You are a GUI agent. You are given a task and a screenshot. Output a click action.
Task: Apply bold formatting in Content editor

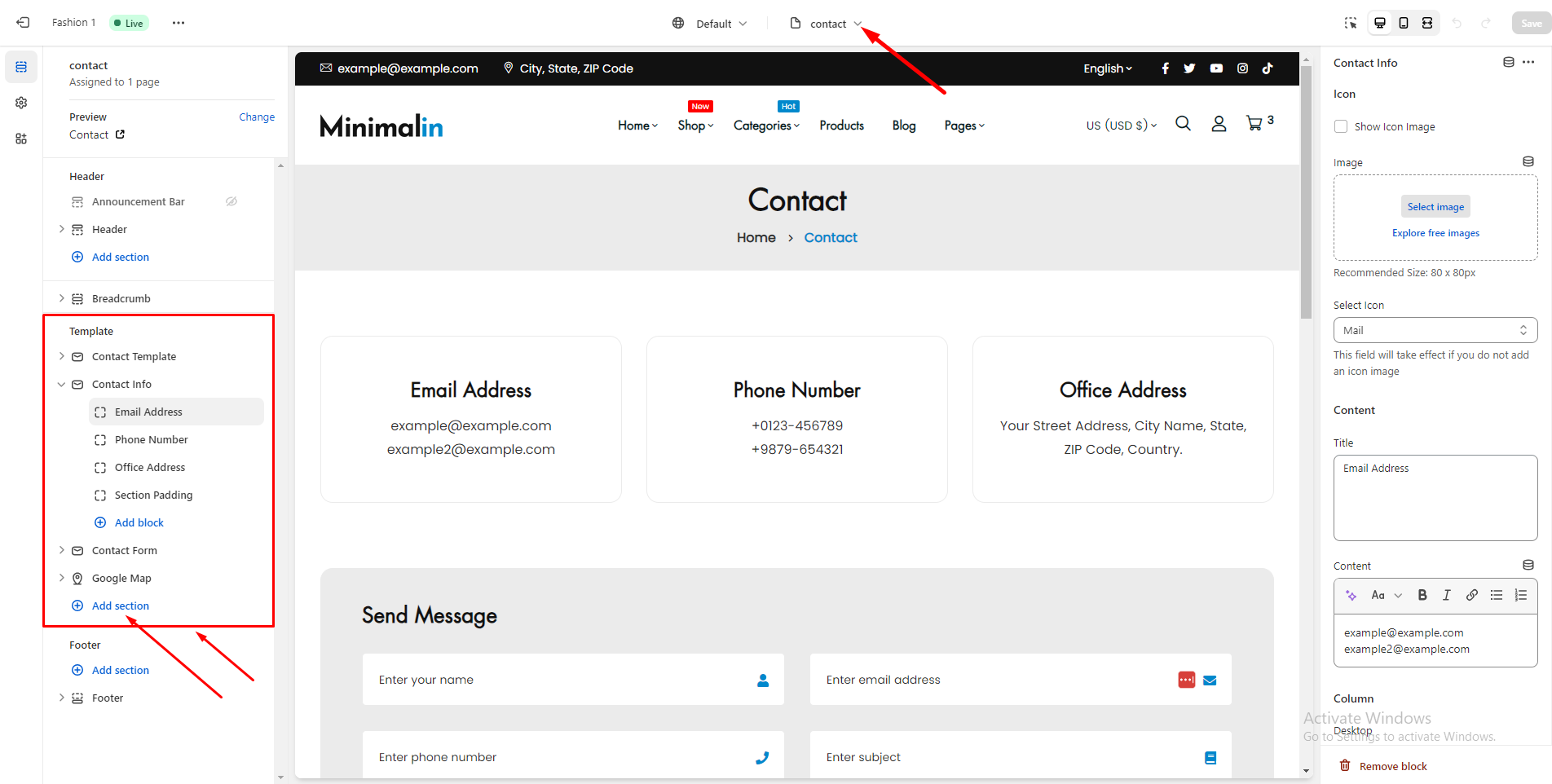tap(1422, 595)
